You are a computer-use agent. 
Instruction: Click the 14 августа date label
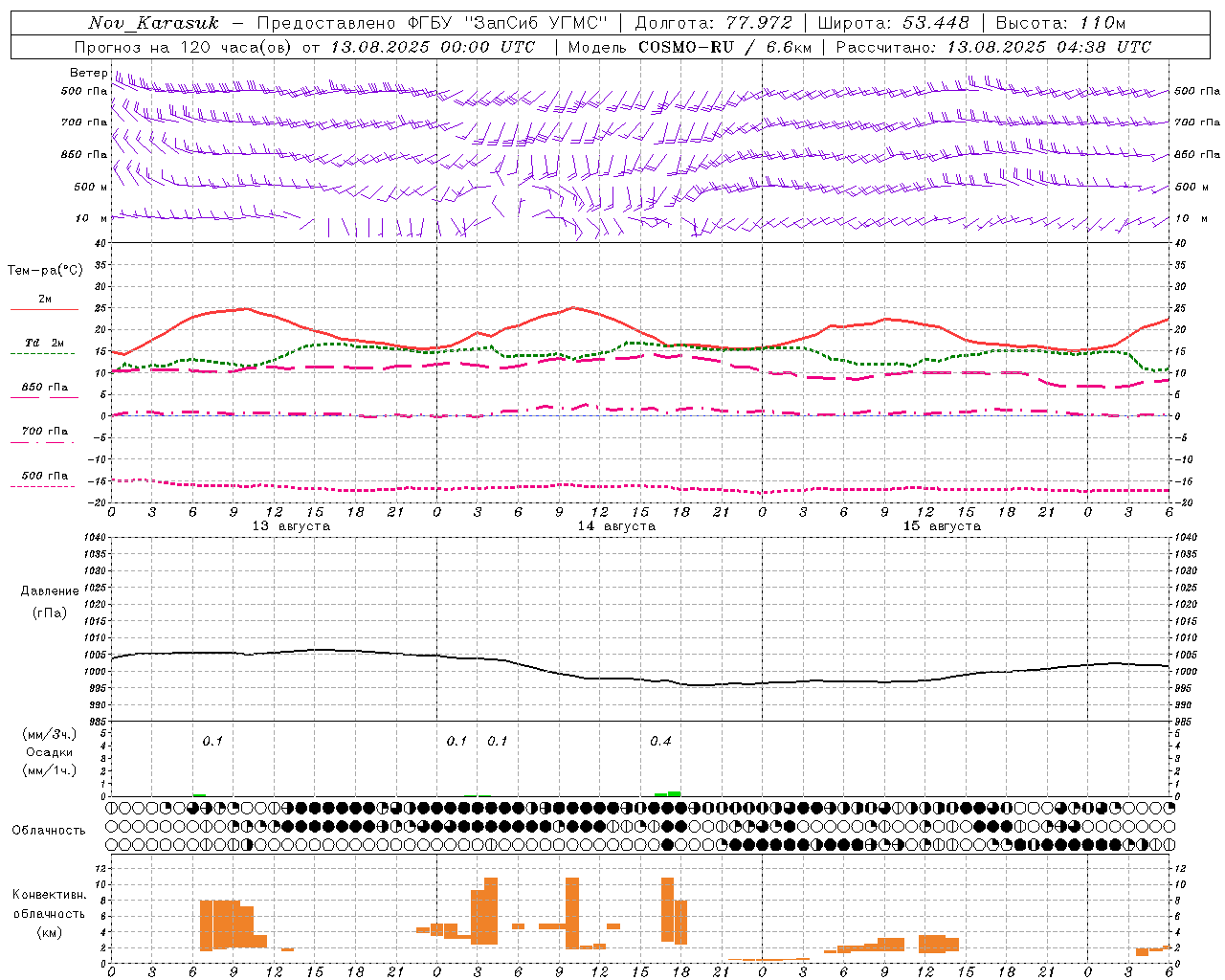[x=616, y=526]
